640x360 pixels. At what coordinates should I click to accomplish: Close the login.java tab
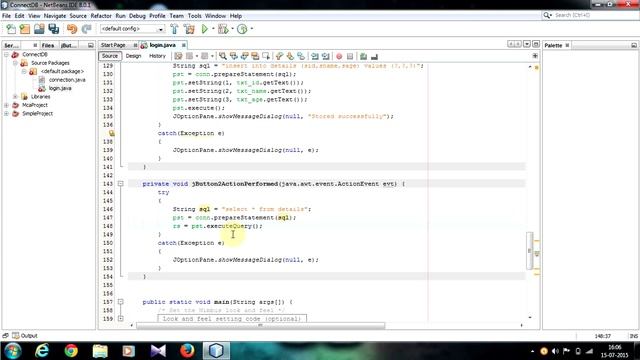(x=184, y=45)
